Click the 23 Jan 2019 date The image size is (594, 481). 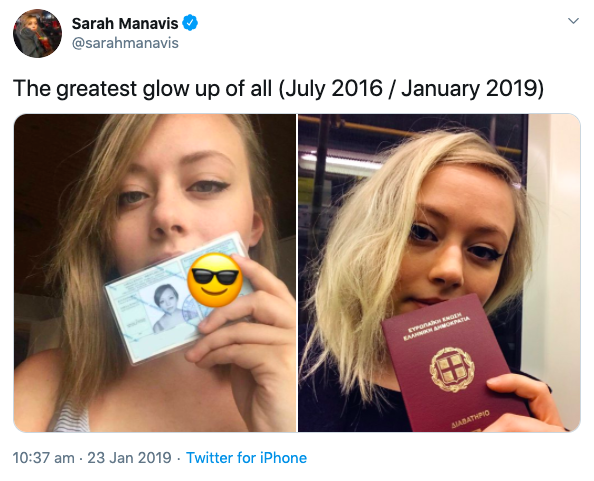pos(130,458)
